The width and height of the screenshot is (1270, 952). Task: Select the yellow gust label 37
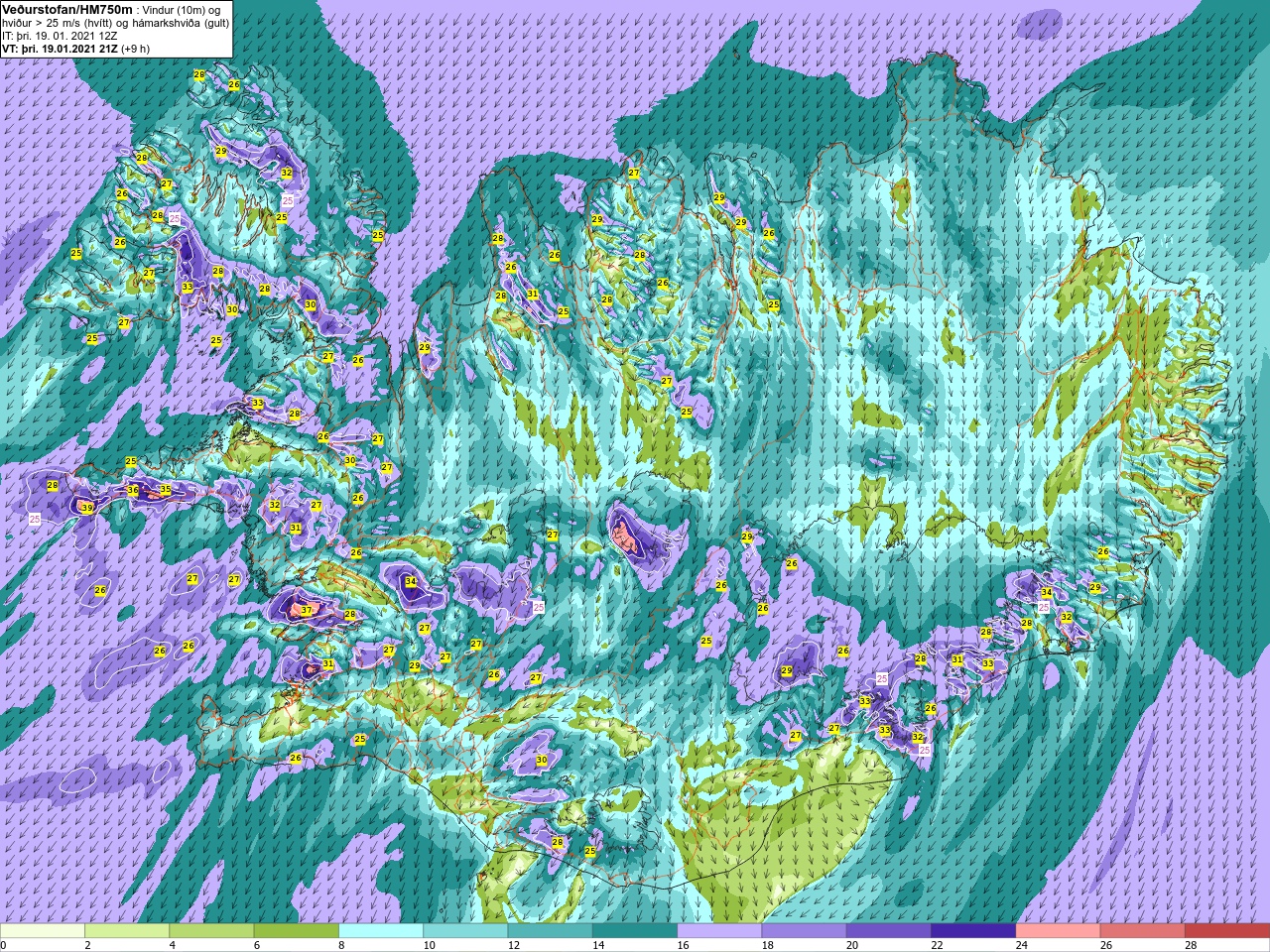tap(307, 611)
